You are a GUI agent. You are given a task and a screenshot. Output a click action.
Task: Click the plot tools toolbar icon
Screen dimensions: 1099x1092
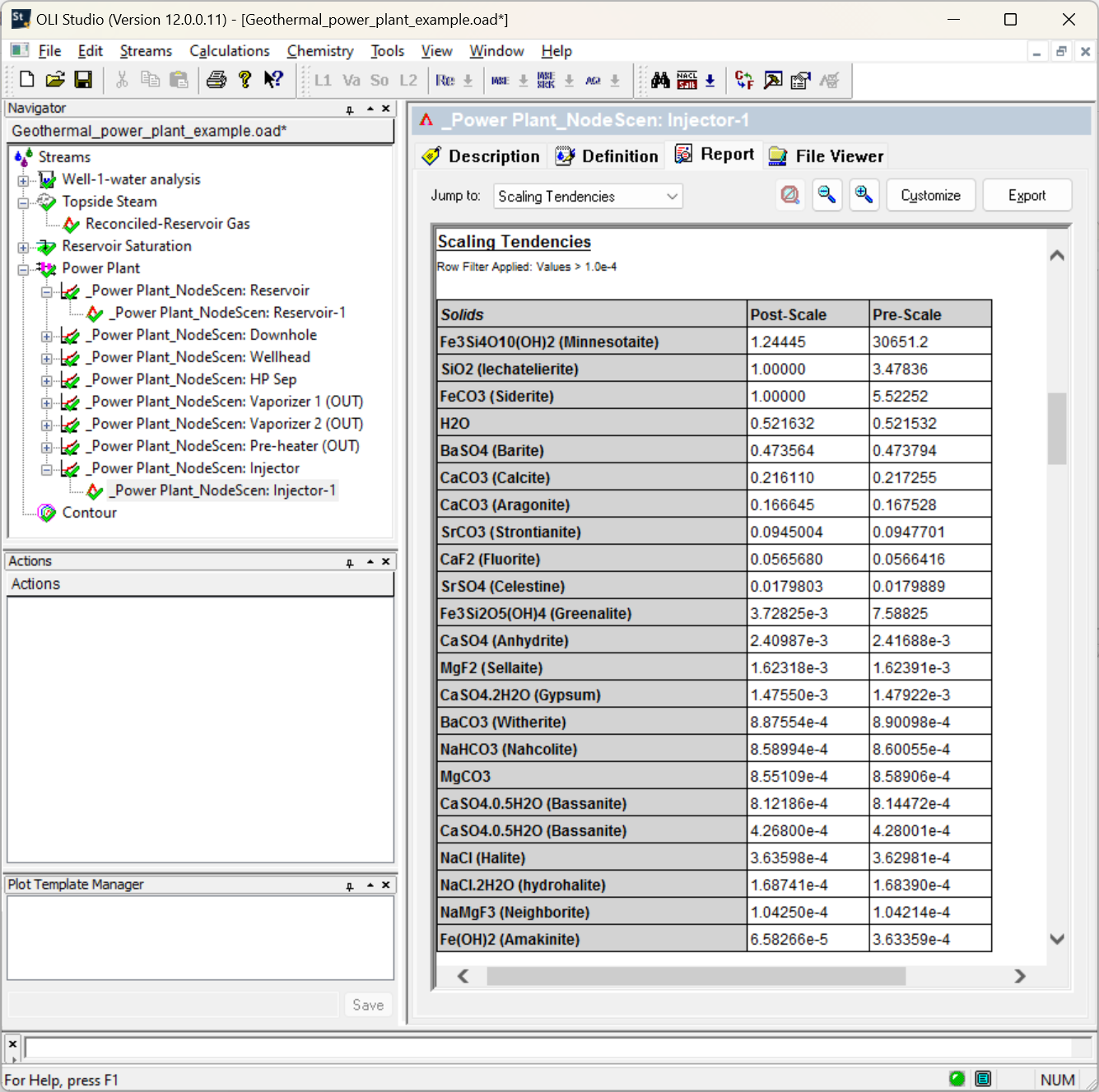click(772, 80)
